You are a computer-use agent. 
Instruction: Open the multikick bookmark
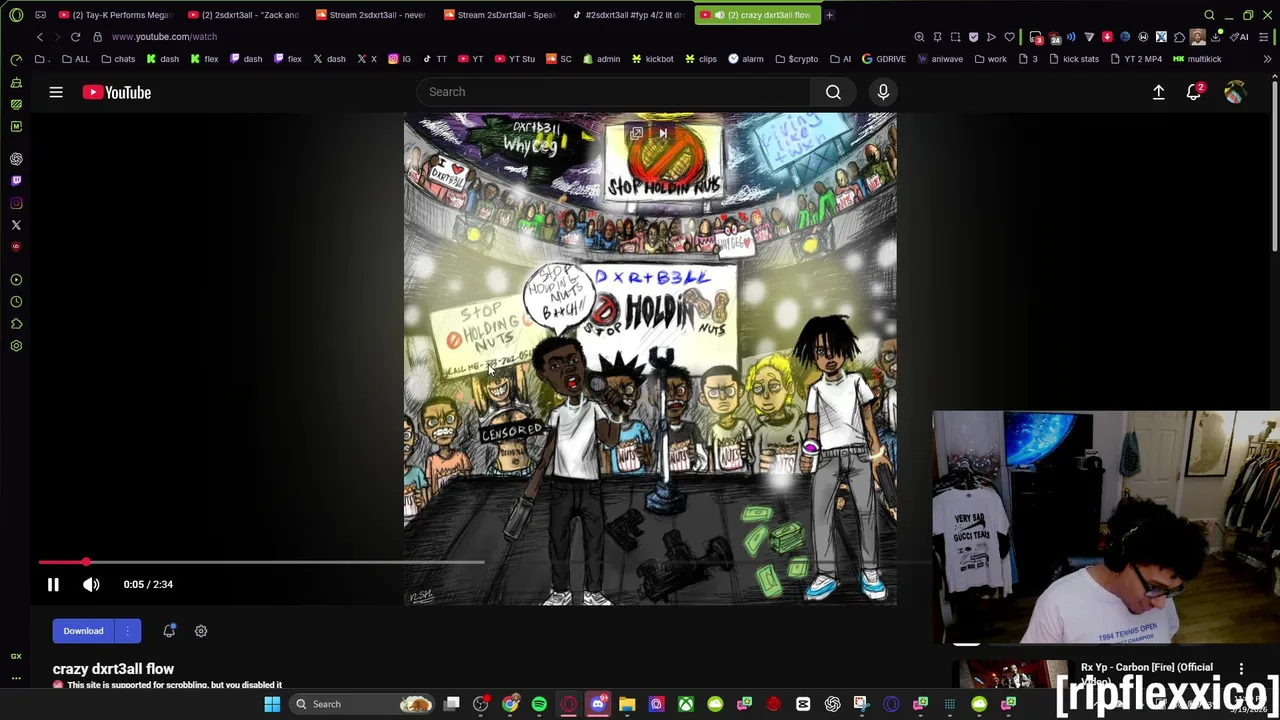(x=1197, y=59)
